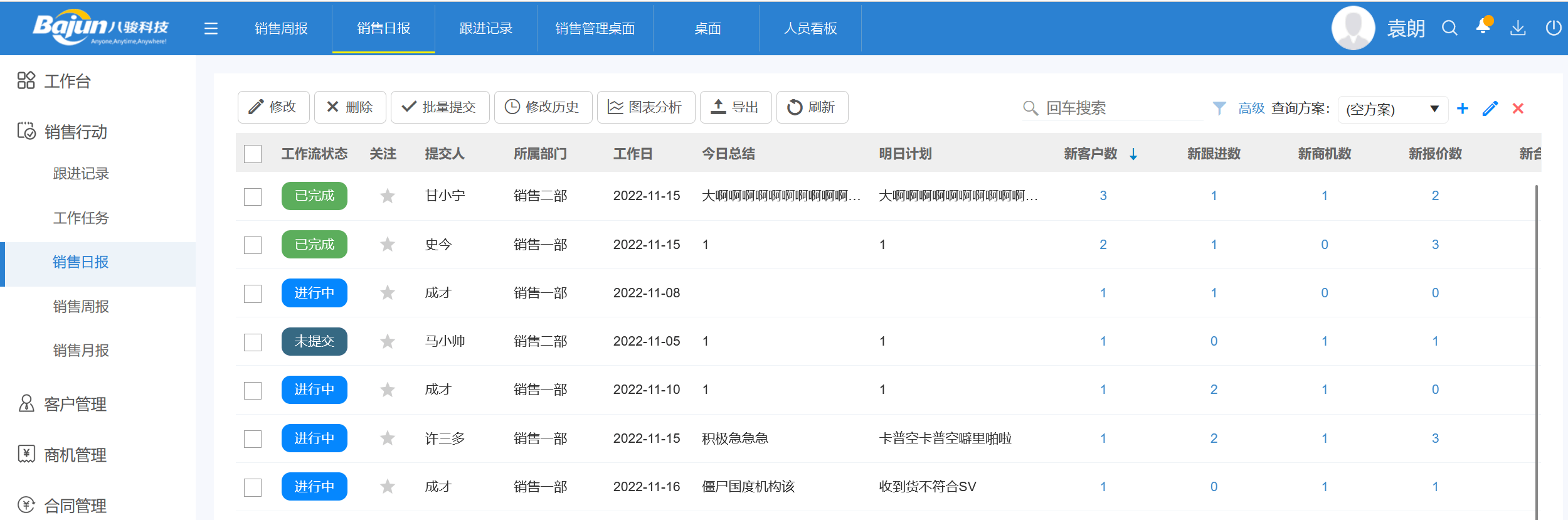Screen dimensions: 1568x520
Task: Click the 高级 advanced filter link
Action: click(x=1251, y=109)
